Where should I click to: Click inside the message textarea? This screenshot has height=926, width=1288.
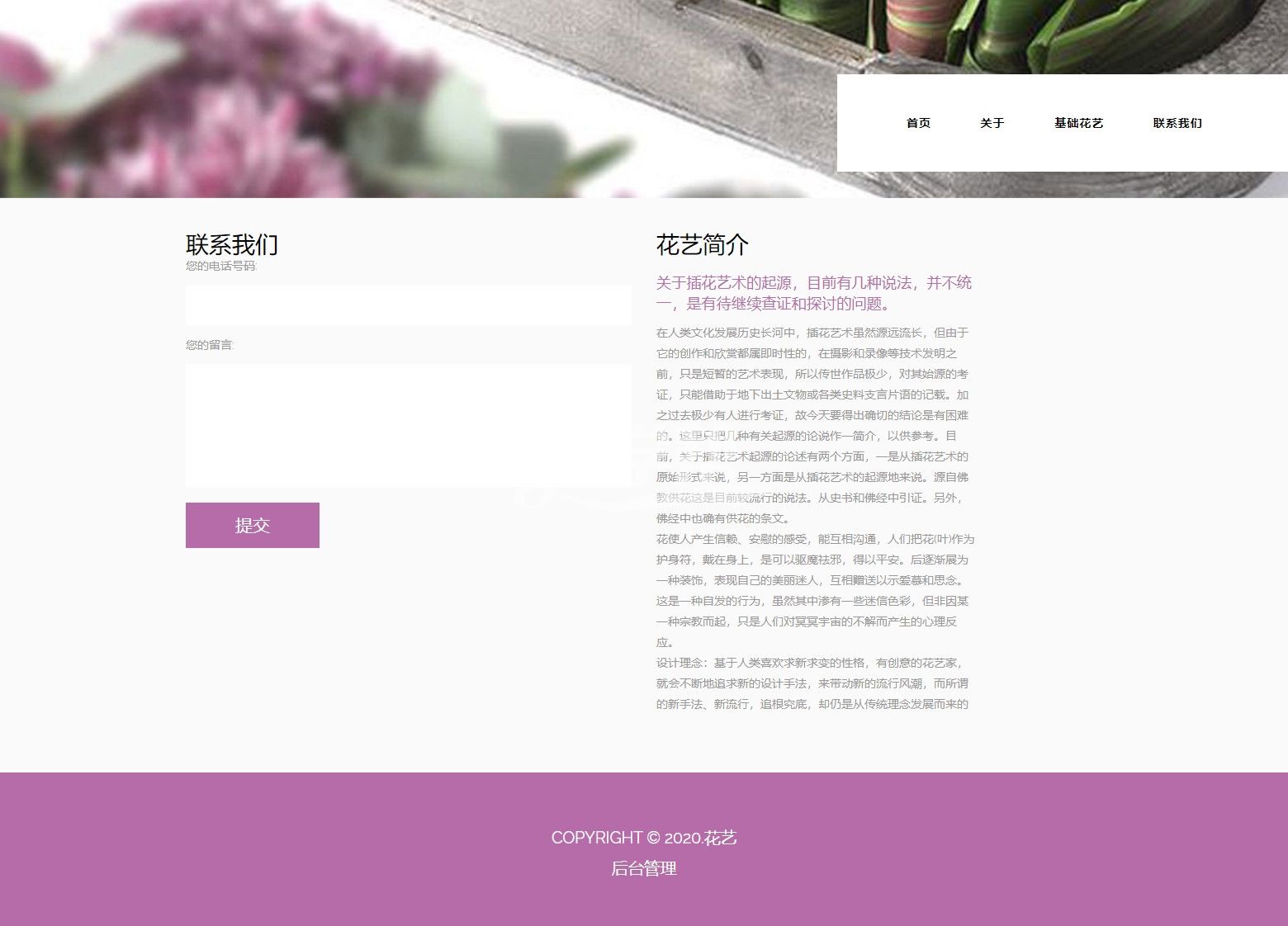tap(408, 425)
